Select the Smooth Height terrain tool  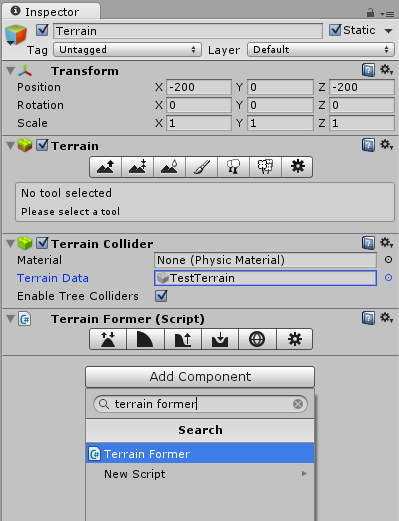tap(169, 166)
